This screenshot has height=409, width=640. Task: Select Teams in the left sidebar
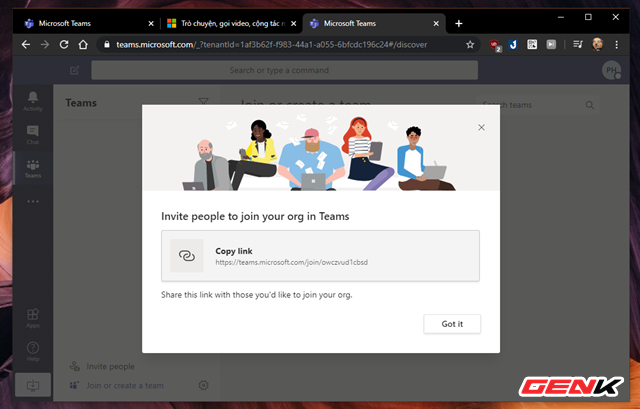[x=33, y=168]
